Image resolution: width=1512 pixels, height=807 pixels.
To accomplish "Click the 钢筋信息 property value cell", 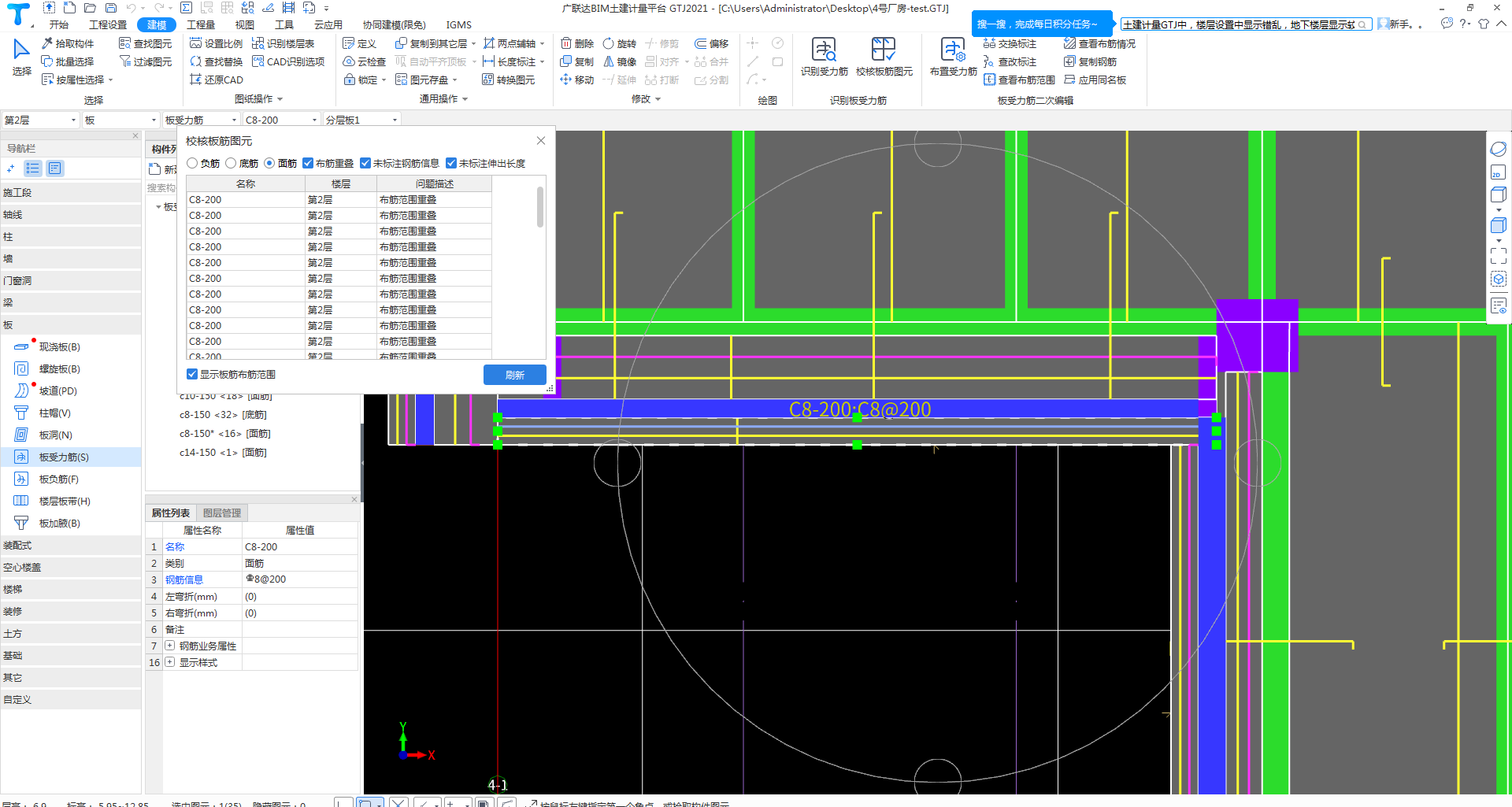I will pos(300,579).
